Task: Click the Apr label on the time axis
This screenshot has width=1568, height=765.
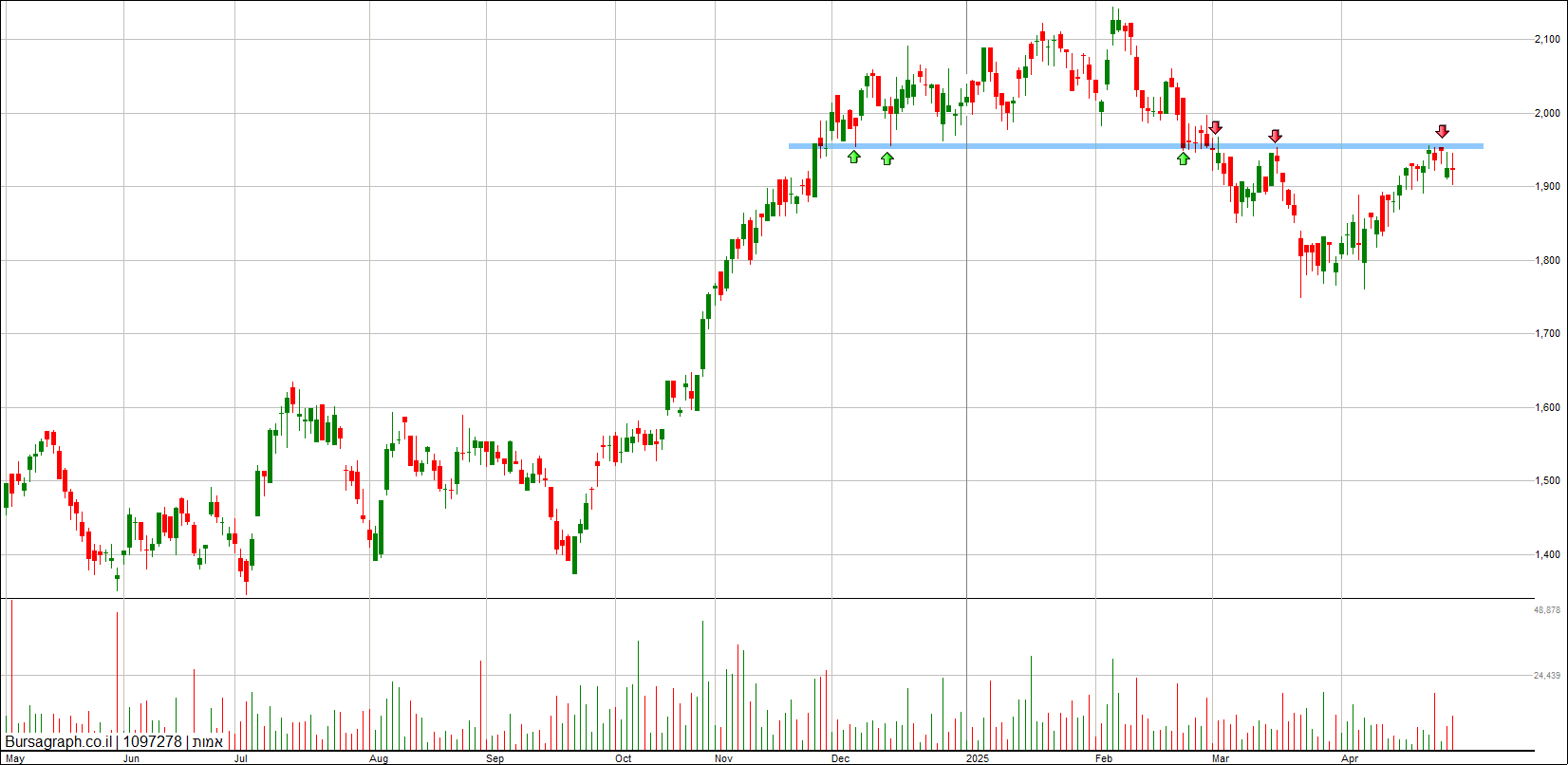Action: [x=1350, y=759]
